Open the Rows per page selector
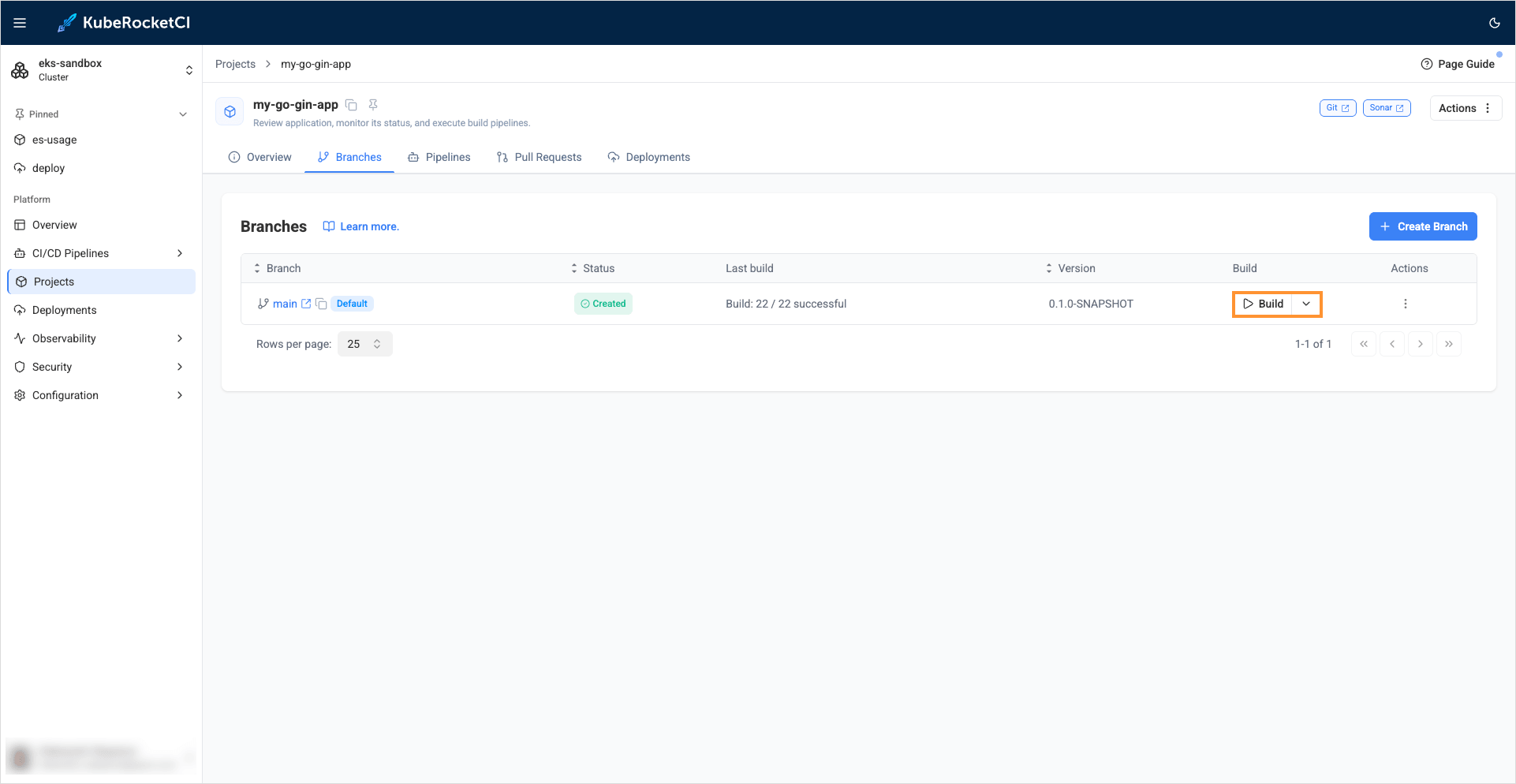Screen dimensions: 1516x784 364,344
